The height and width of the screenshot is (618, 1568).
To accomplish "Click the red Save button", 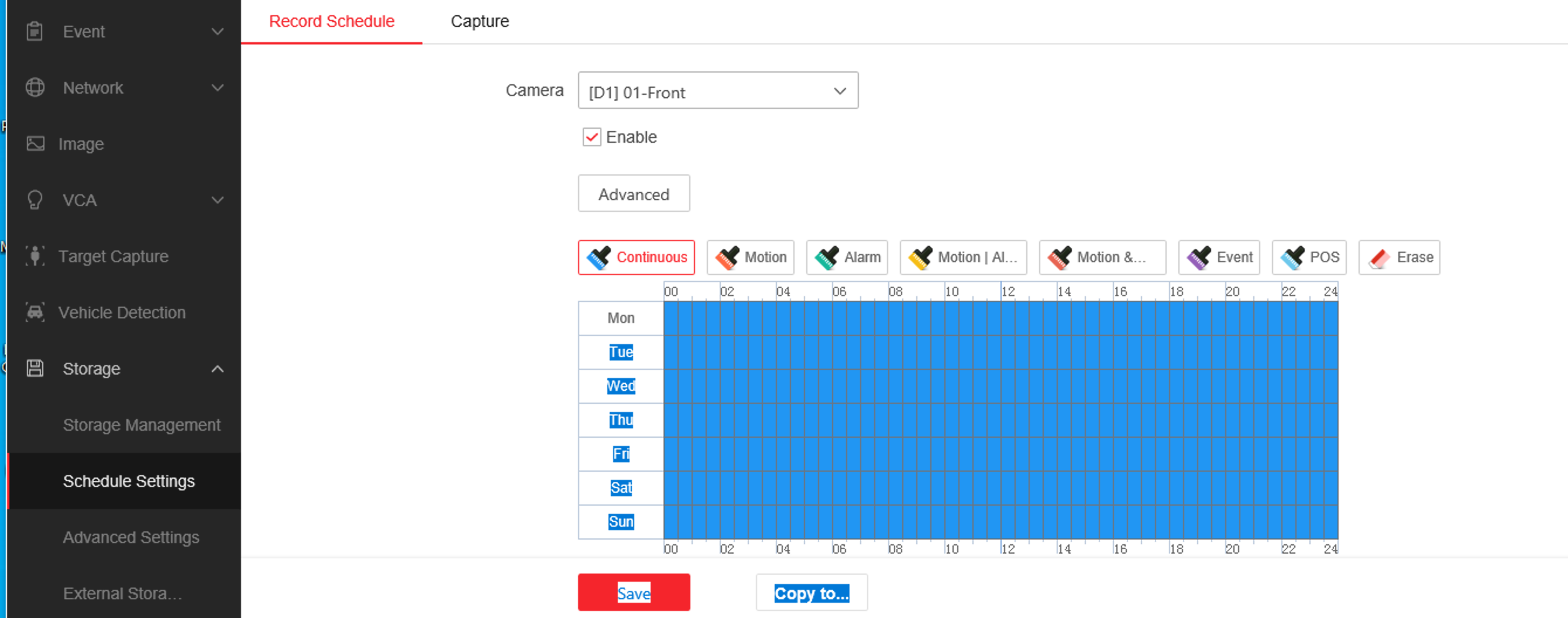I will click(634, 592).
